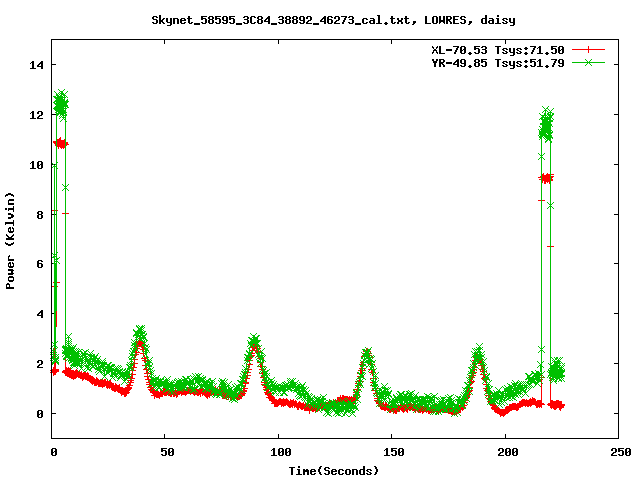
Task: Click the red calibration plateau near 11 Kelvin
Action: [x=60, y=143]
